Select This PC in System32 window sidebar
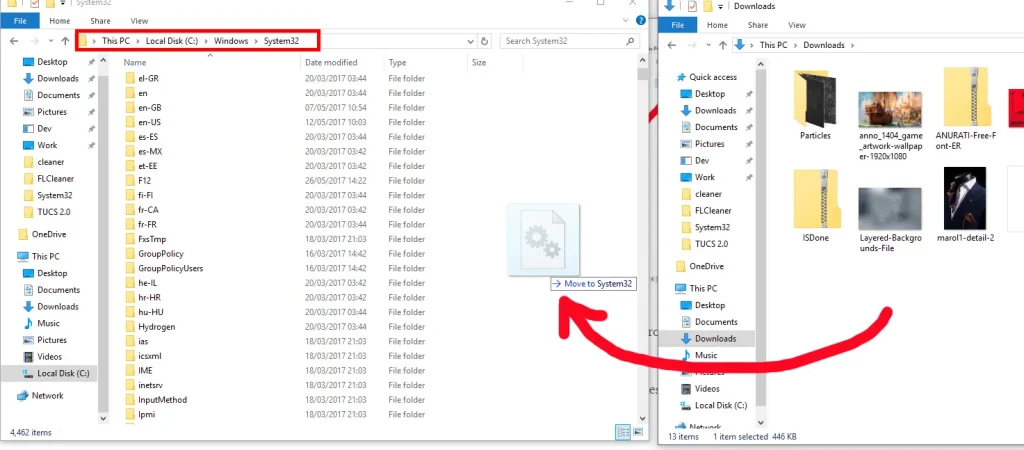This screenshot has width=1024, height=450. pyautogui.click(x=45, y=257)
